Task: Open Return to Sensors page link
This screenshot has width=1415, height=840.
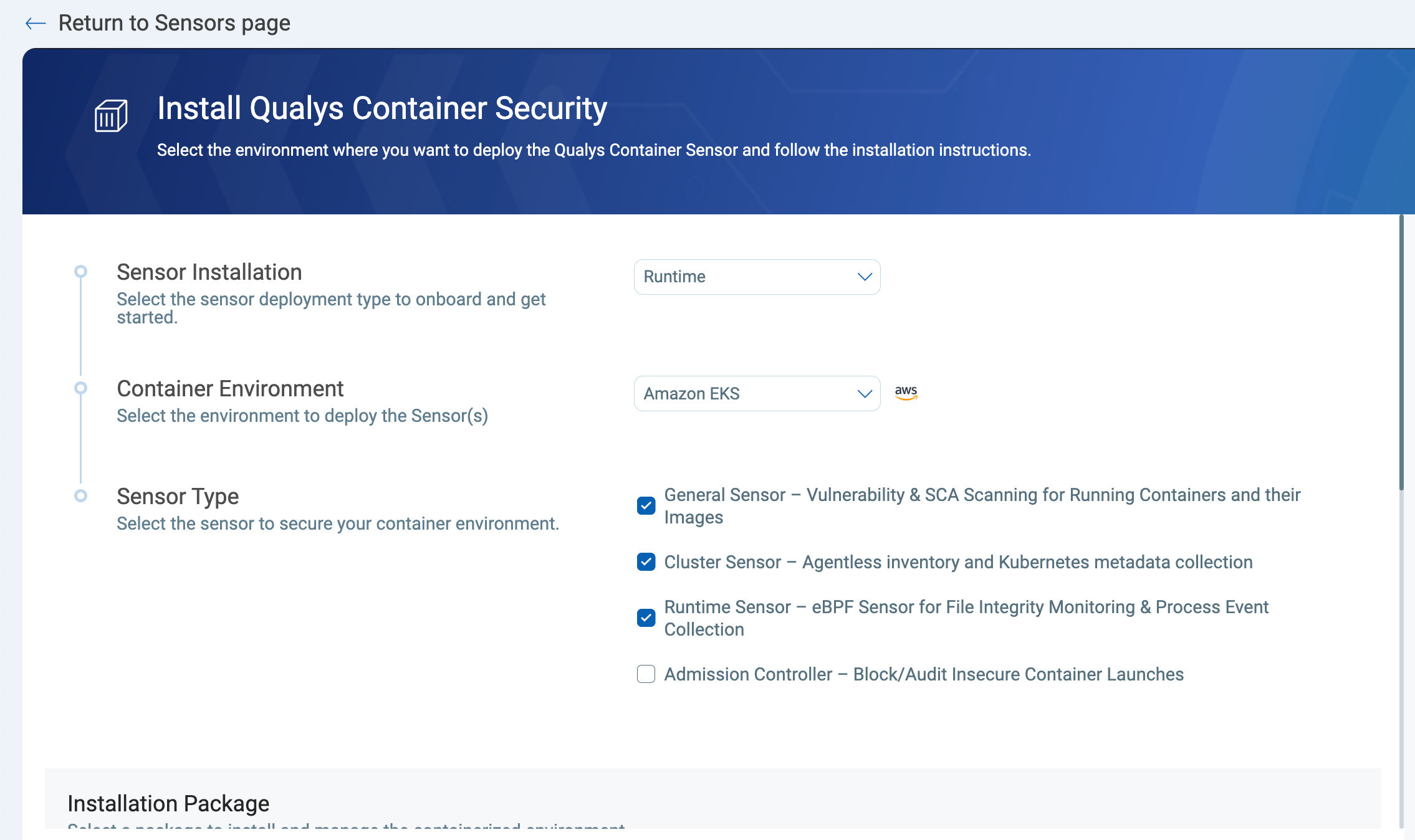Action: (174, 23)
